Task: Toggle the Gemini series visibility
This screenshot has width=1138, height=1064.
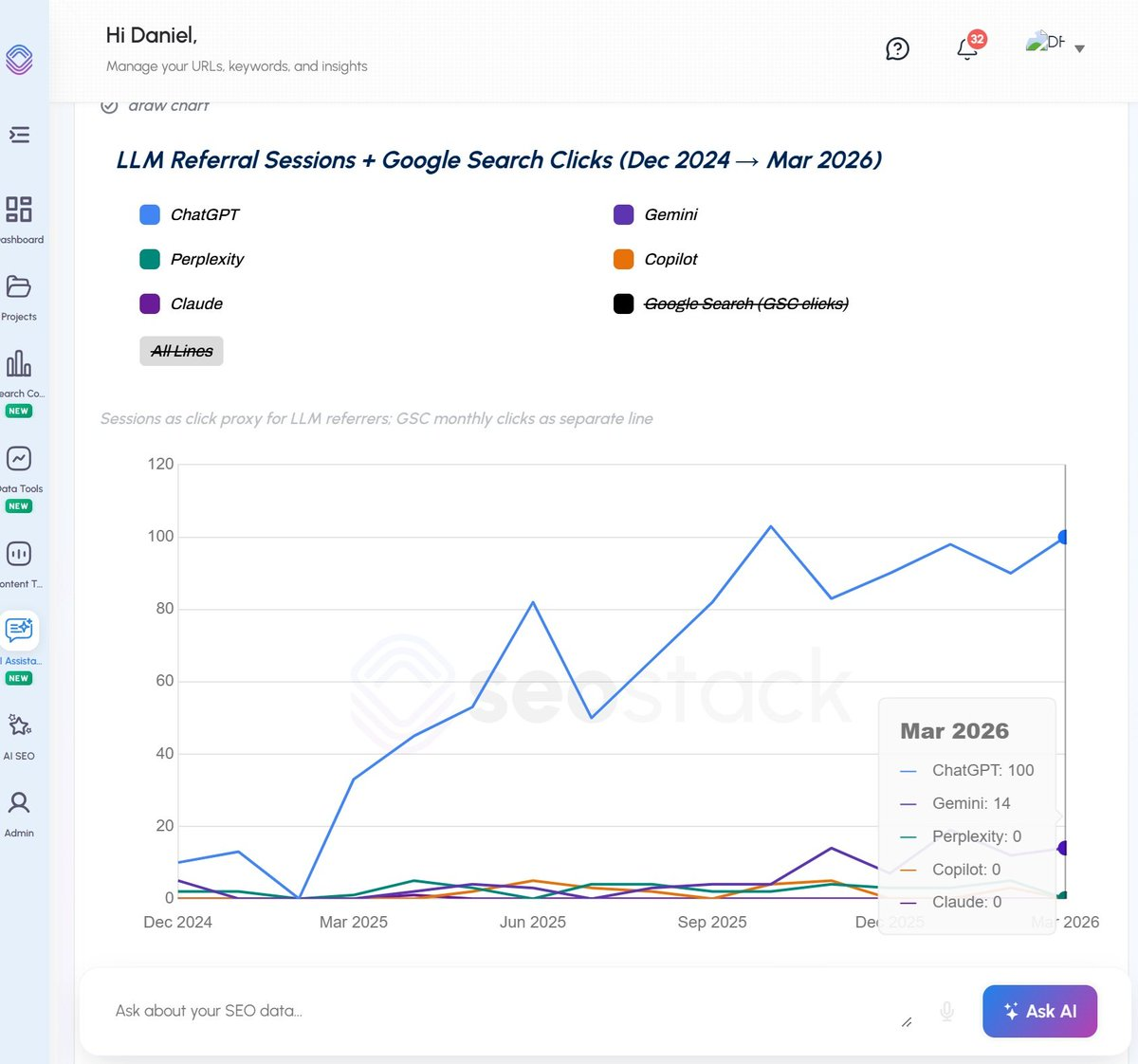Action: pos(670,215)
